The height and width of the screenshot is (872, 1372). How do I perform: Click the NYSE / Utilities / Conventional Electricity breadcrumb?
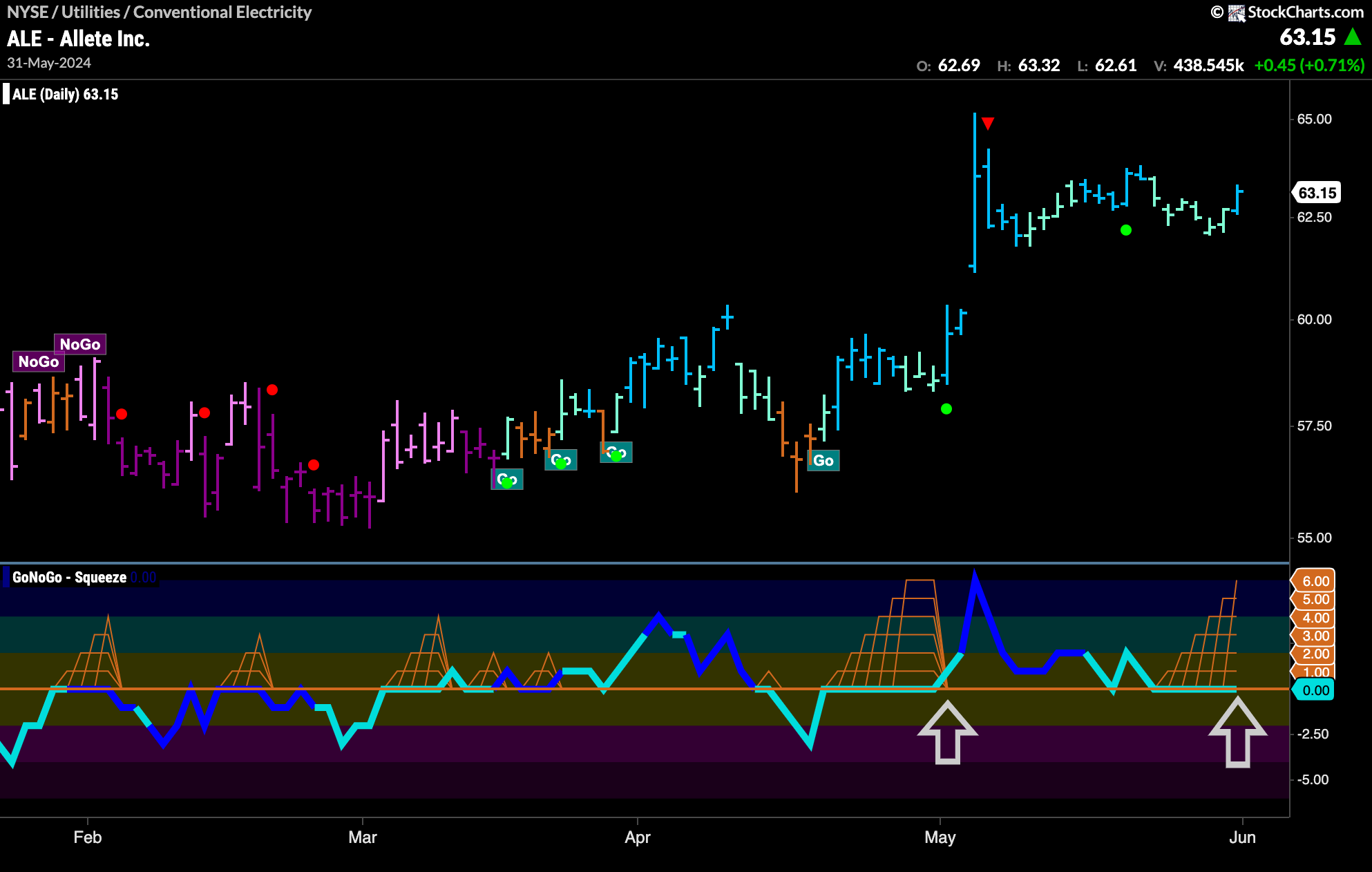[159, 12]
